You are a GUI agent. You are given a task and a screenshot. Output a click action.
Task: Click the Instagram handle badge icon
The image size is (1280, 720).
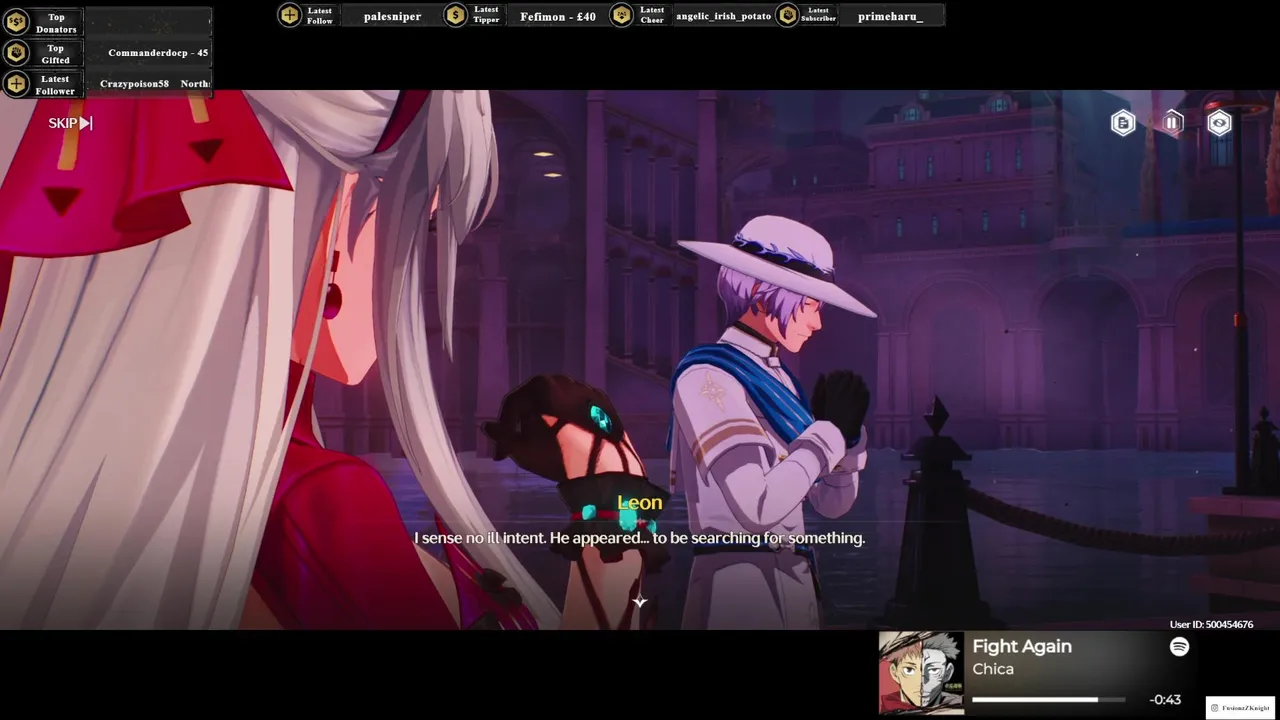pyautogui.click(x=1215, y=708)
